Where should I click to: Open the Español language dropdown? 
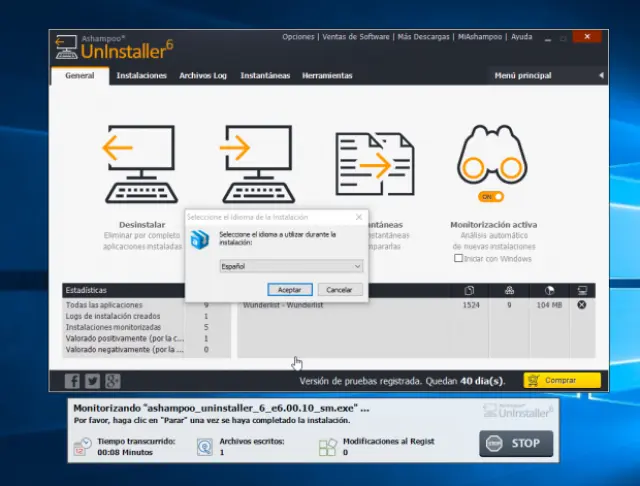coord(291,266)
